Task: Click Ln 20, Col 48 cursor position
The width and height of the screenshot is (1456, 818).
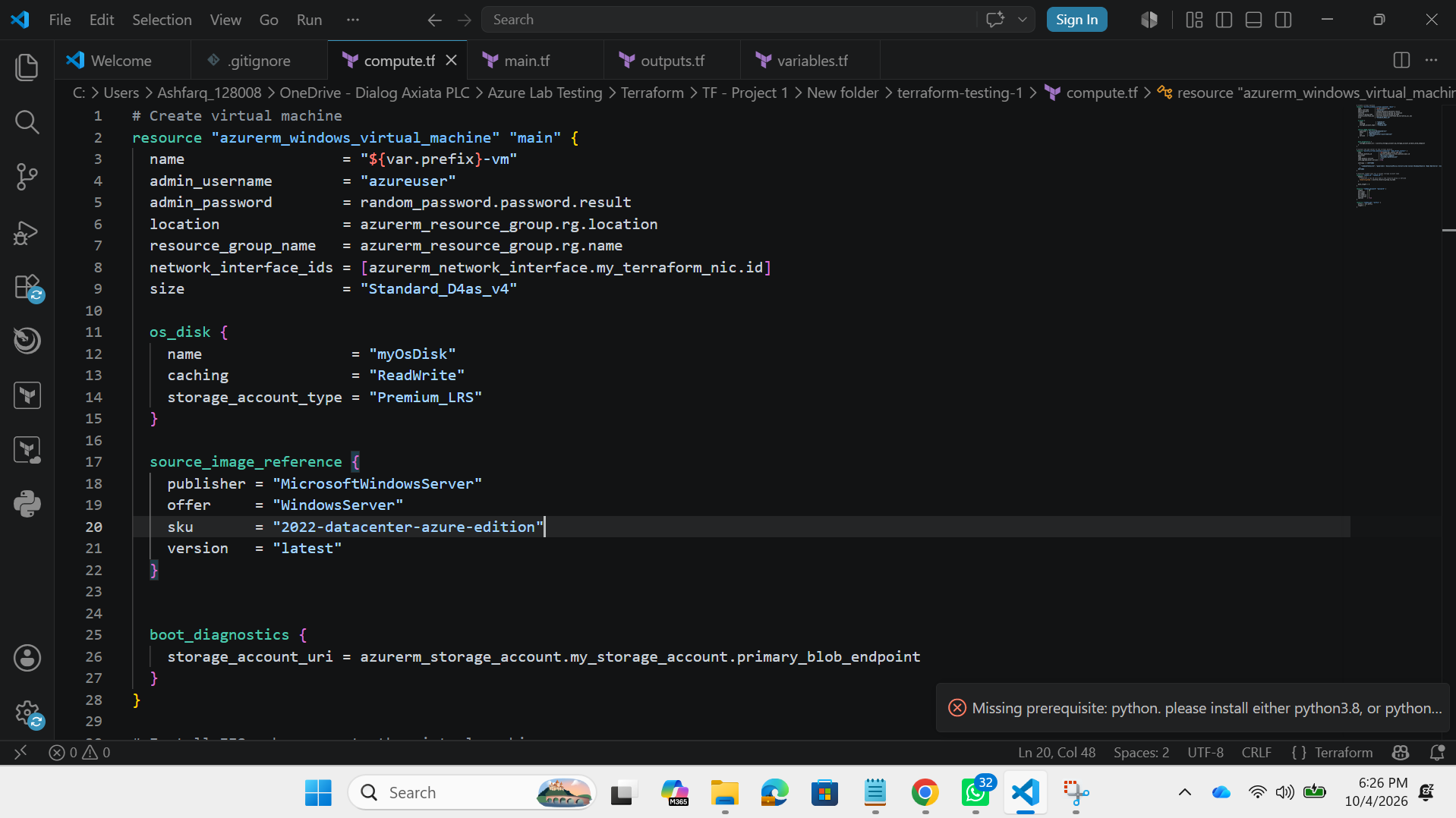Action: coord(1057,752)
